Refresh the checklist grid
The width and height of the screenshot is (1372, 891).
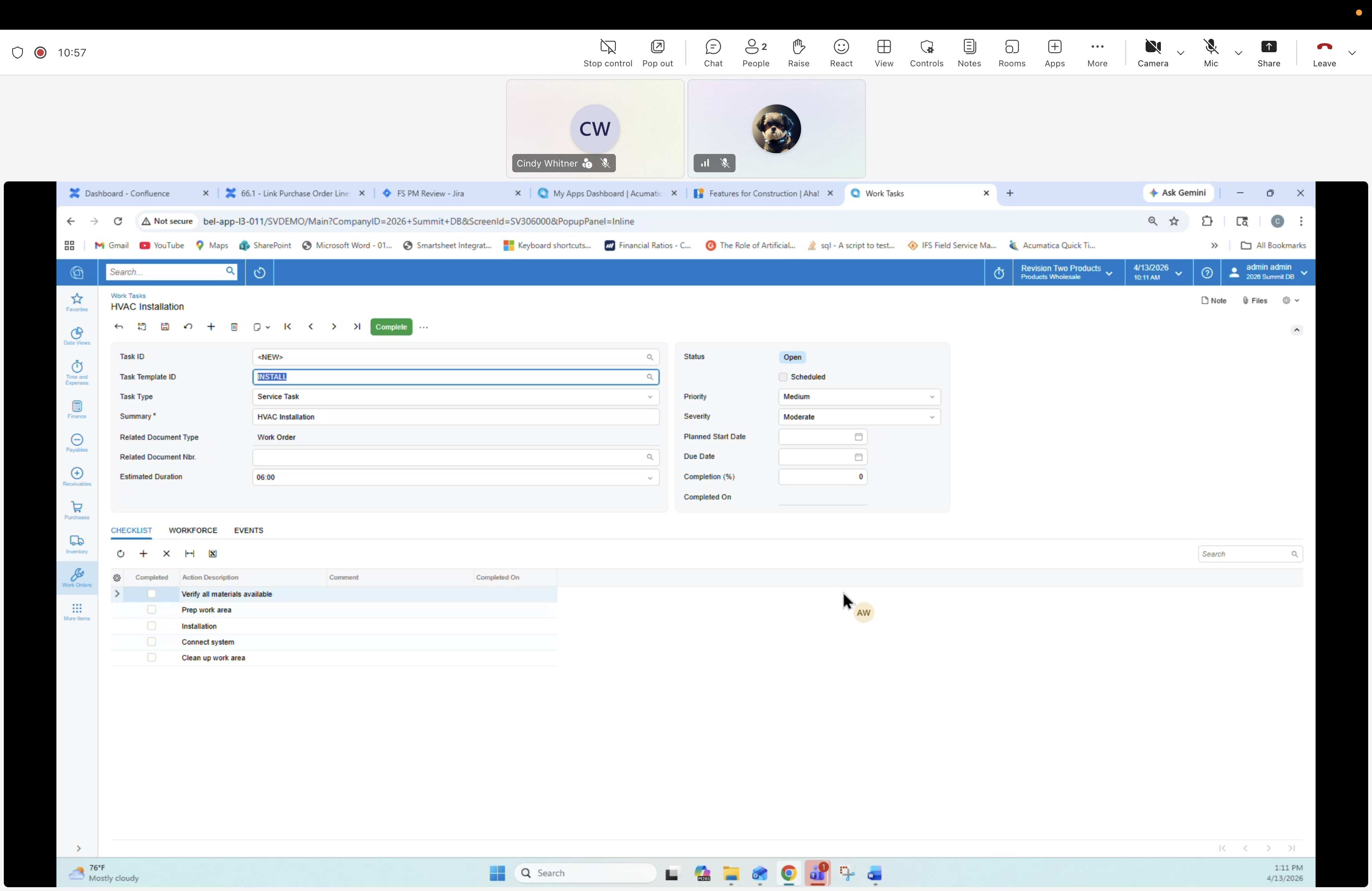pos(120,553)
